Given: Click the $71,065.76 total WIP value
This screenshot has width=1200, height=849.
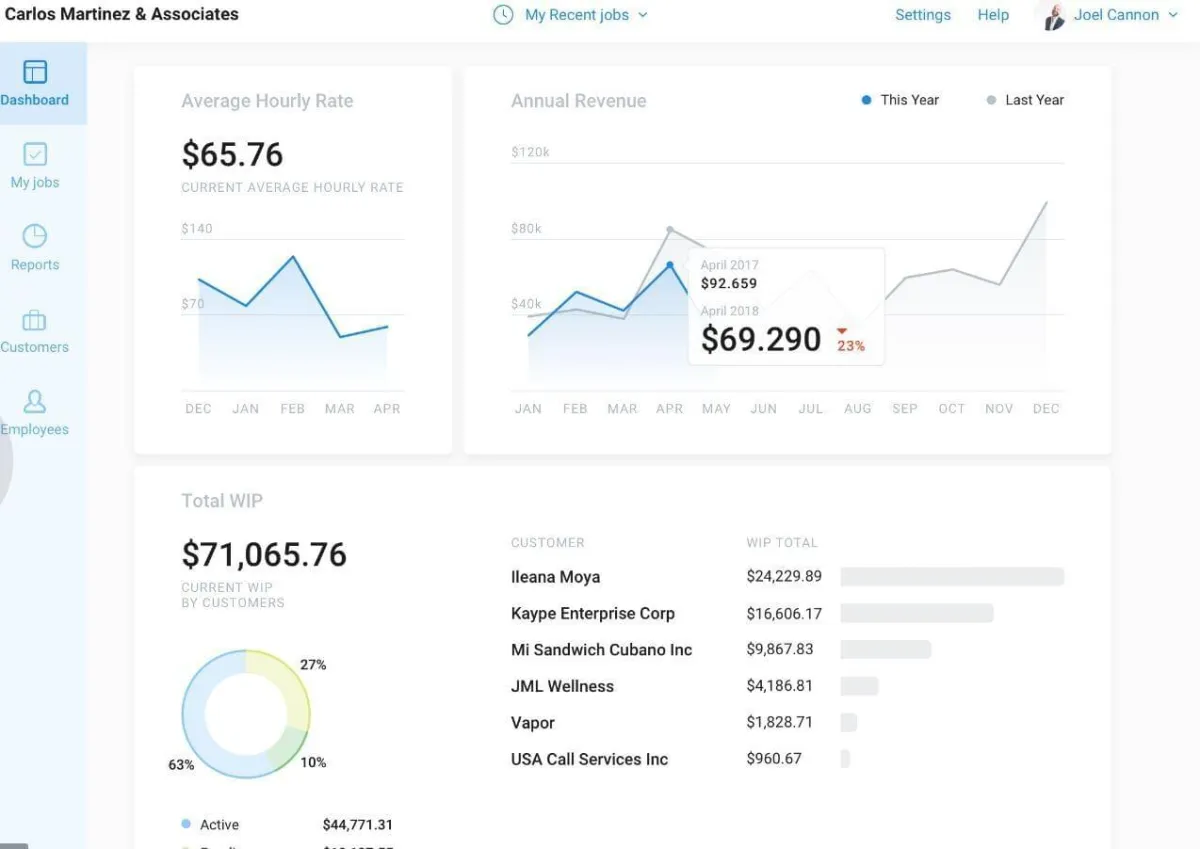Looking at the screenshot, I should tap(264, 554).
